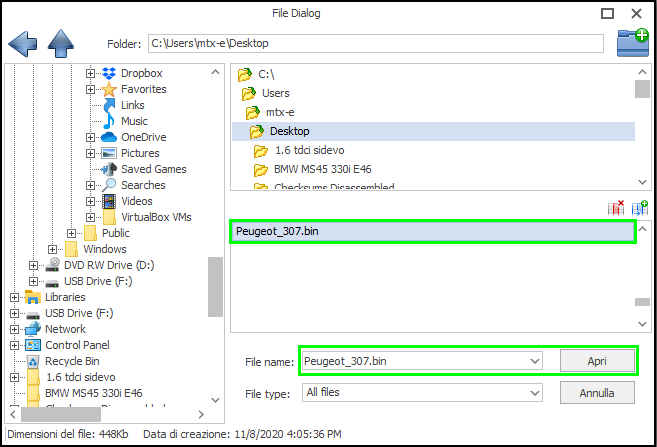Select the Music note icon in tree
The height and width of the screenshot is (447, 657).
109,121
